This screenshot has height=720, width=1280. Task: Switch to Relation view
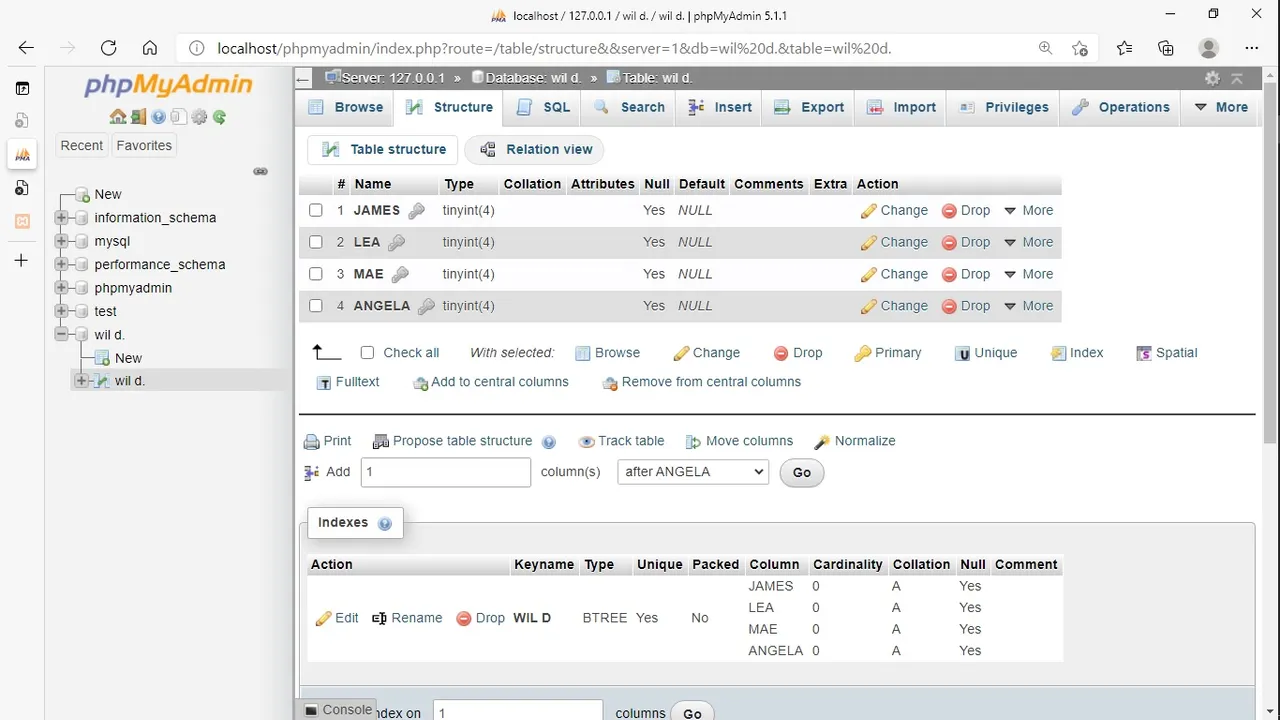[x=535, y=150]
